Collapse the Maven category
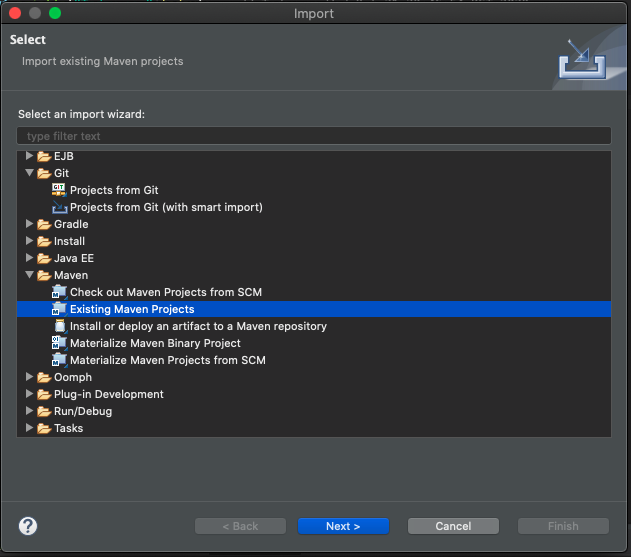 (x=29, y=274)
